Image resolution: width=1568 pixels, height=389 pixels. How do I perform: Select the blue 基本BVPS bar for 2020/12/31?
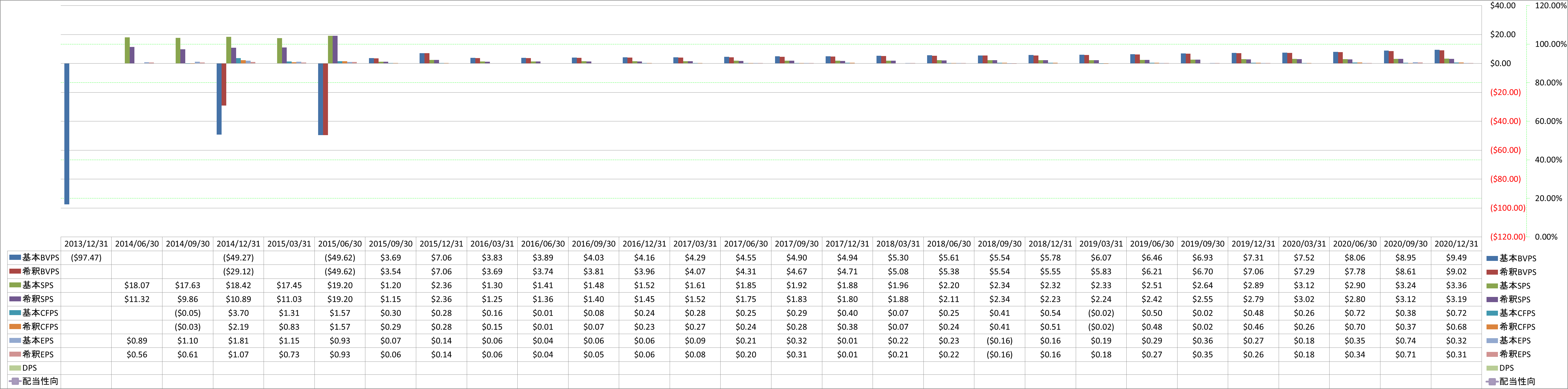pos(1437,57)
